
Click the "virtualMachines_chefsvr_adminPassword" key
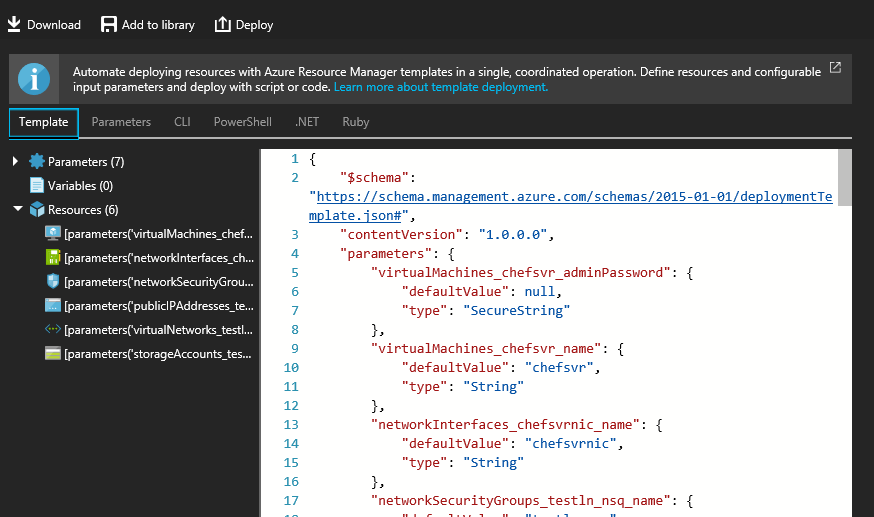click(521, 272)
